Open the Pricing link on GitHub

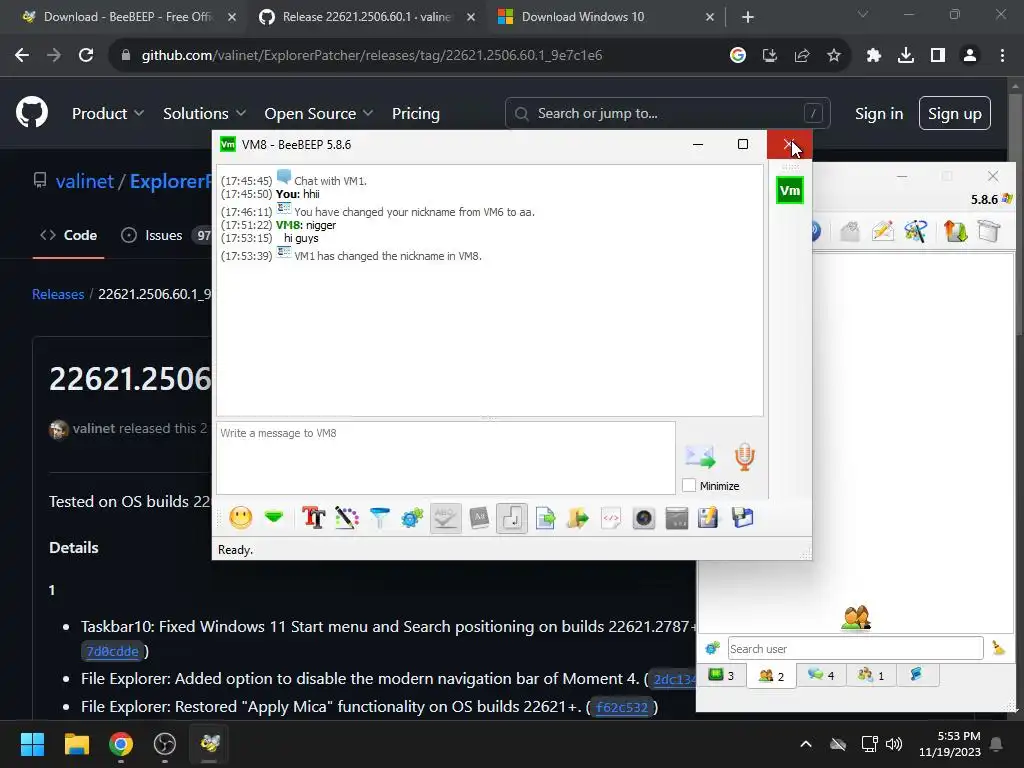click(415, 114)
